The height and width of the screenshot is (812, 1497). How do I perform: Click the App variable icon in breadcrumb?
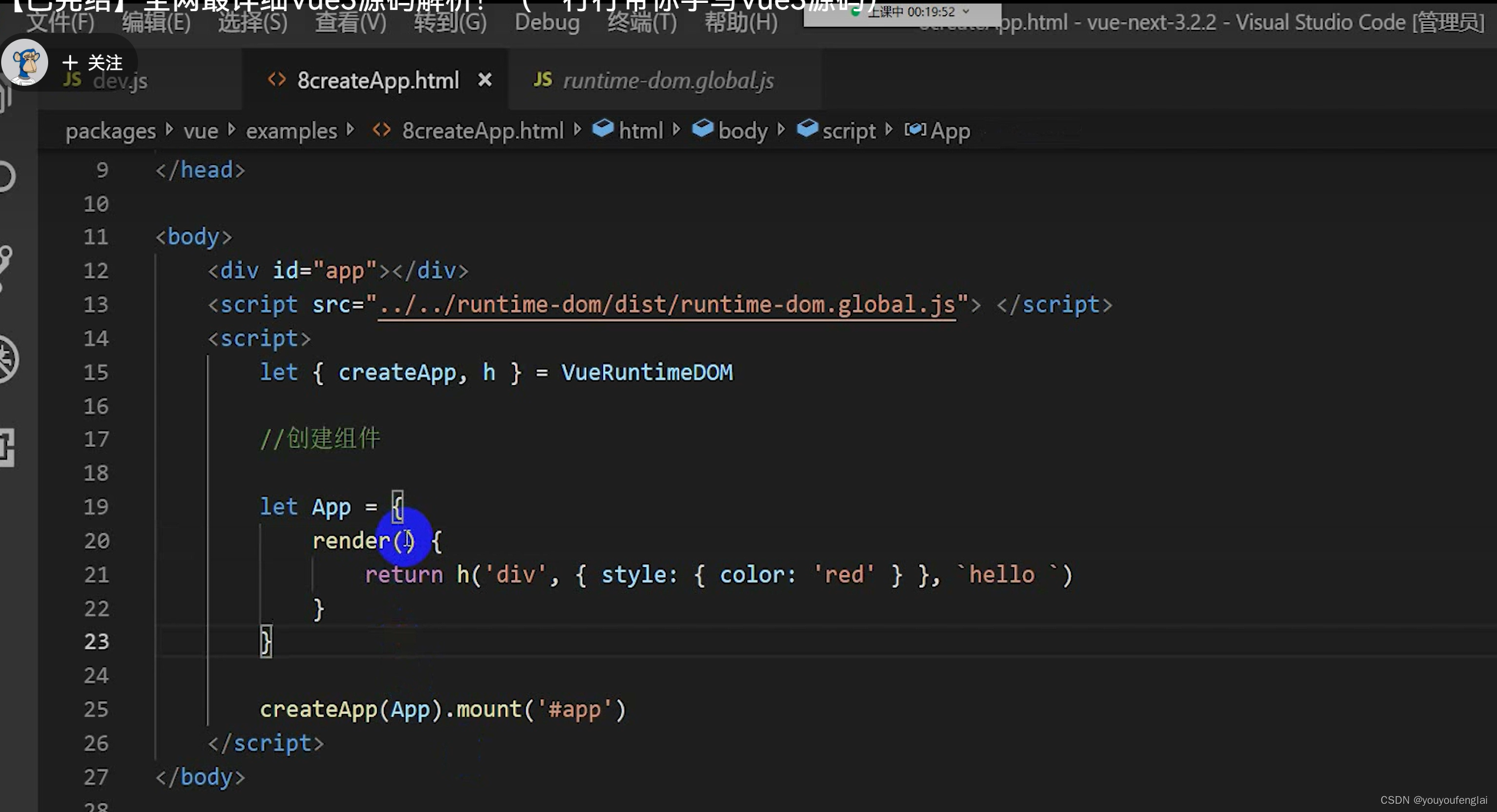[915, 129]
